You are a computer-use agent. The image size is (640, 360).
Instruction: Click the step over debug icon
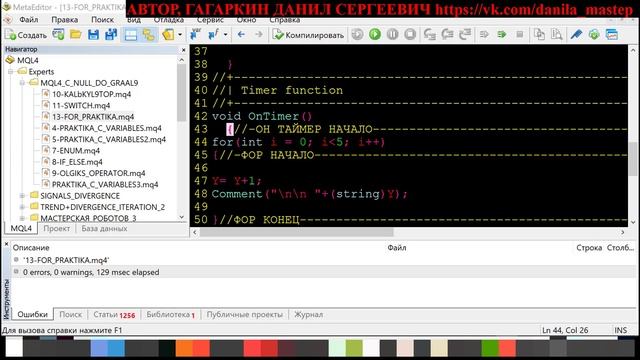(447, 35)
